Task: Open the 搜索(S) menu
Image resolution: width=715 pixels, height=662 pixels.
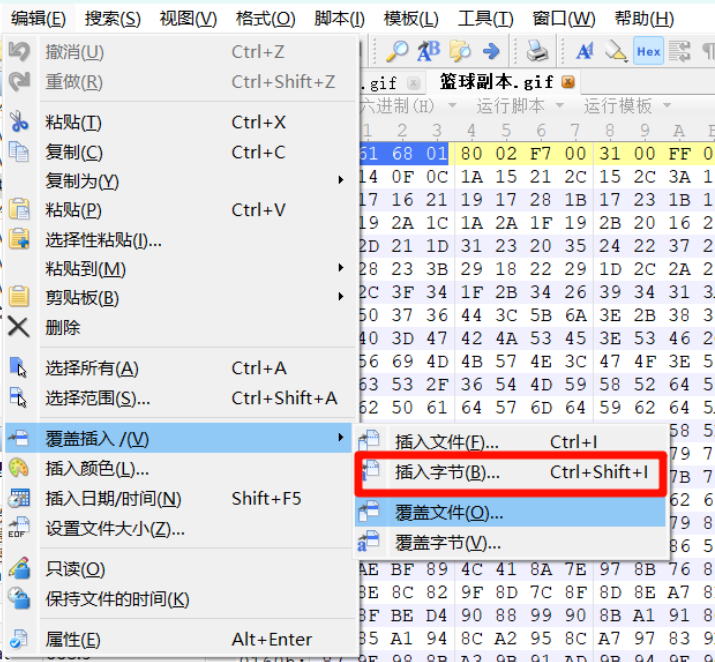Action: point(113,19)
